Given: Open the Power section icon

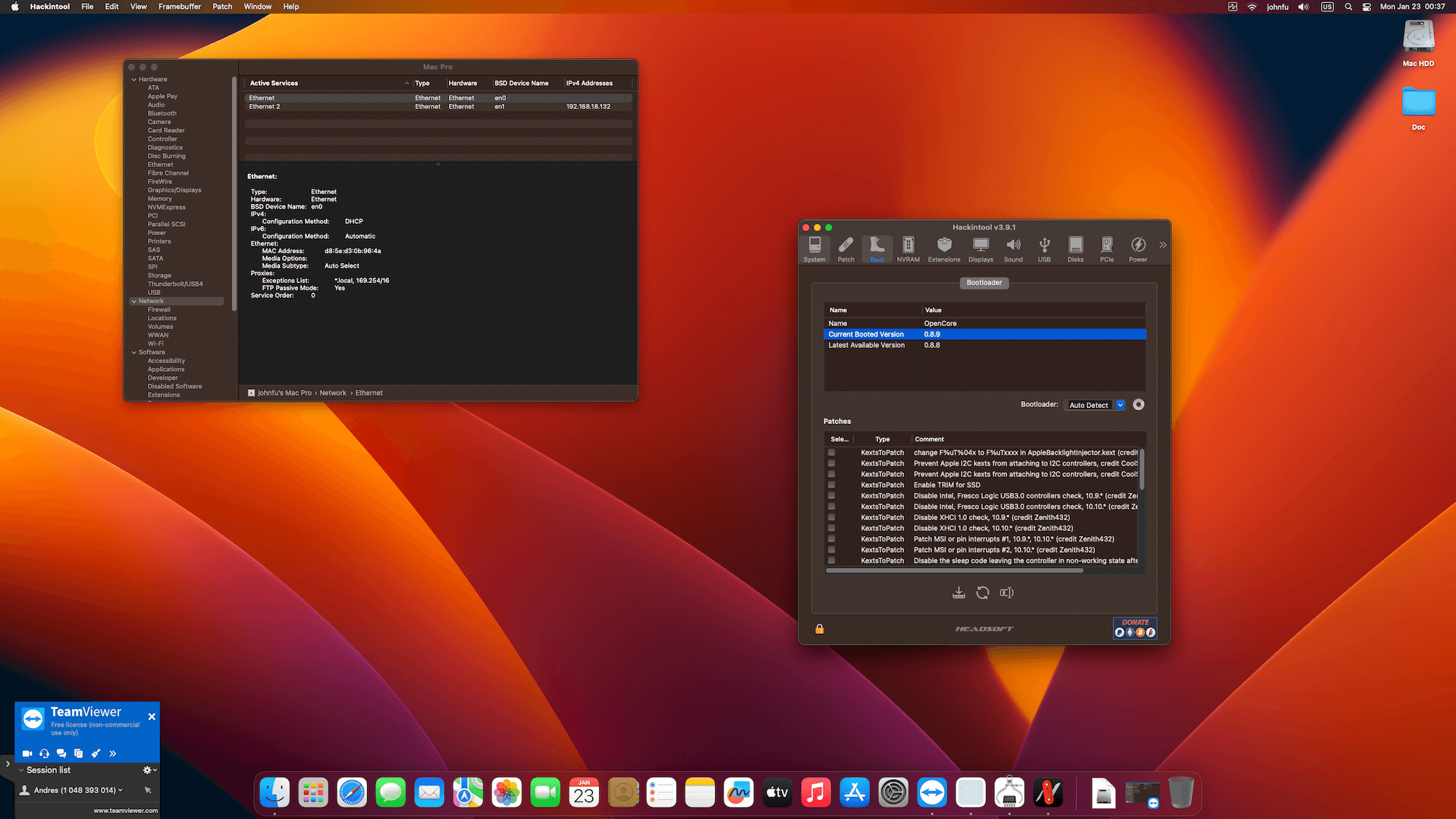Looking at the screenshot, I should [x=1137, y=249].
